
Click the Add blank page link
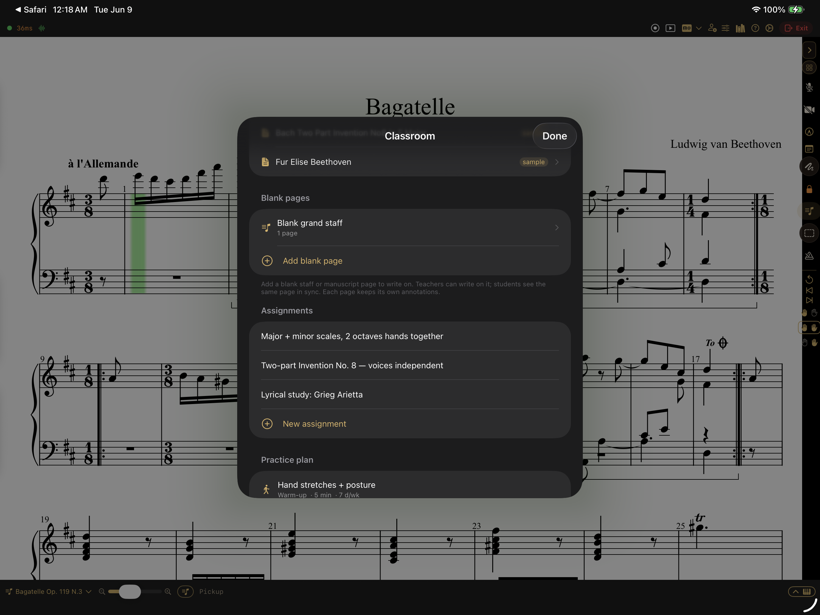pyautogui.click(x=312, y=260)
